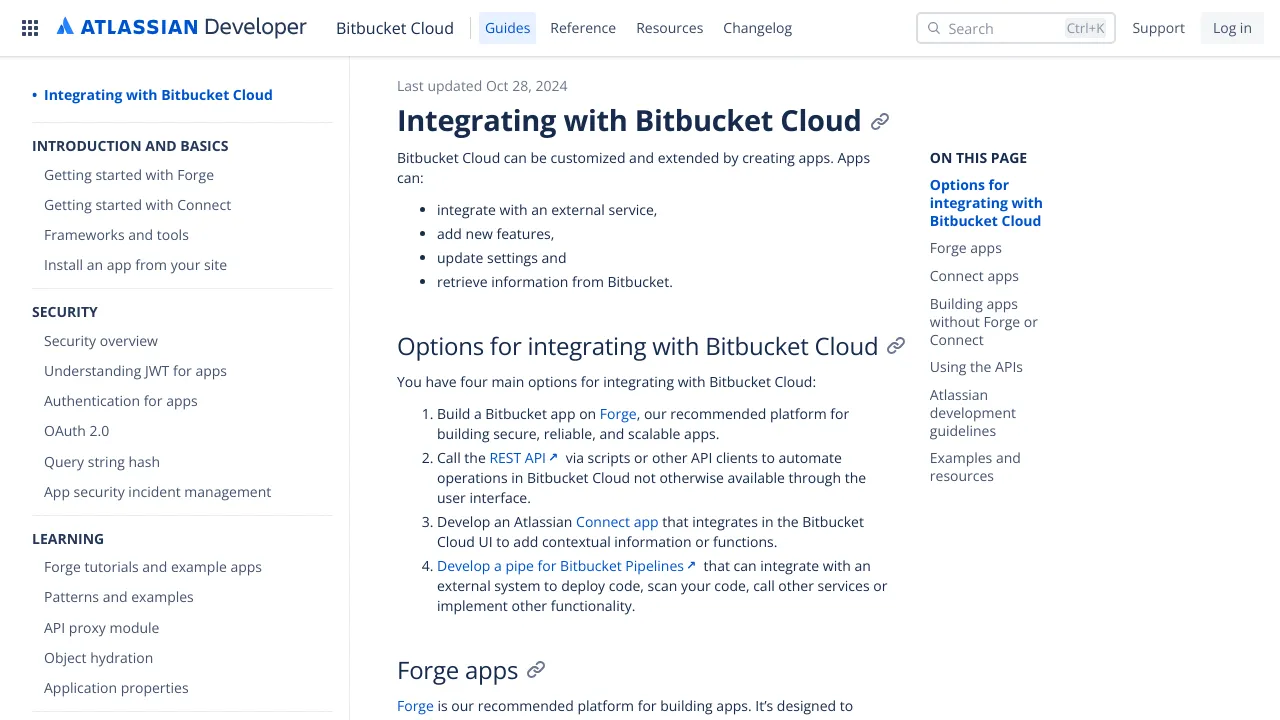
Task: Click Last updated Oct 28, 2024 text
Action: point(482,86)
